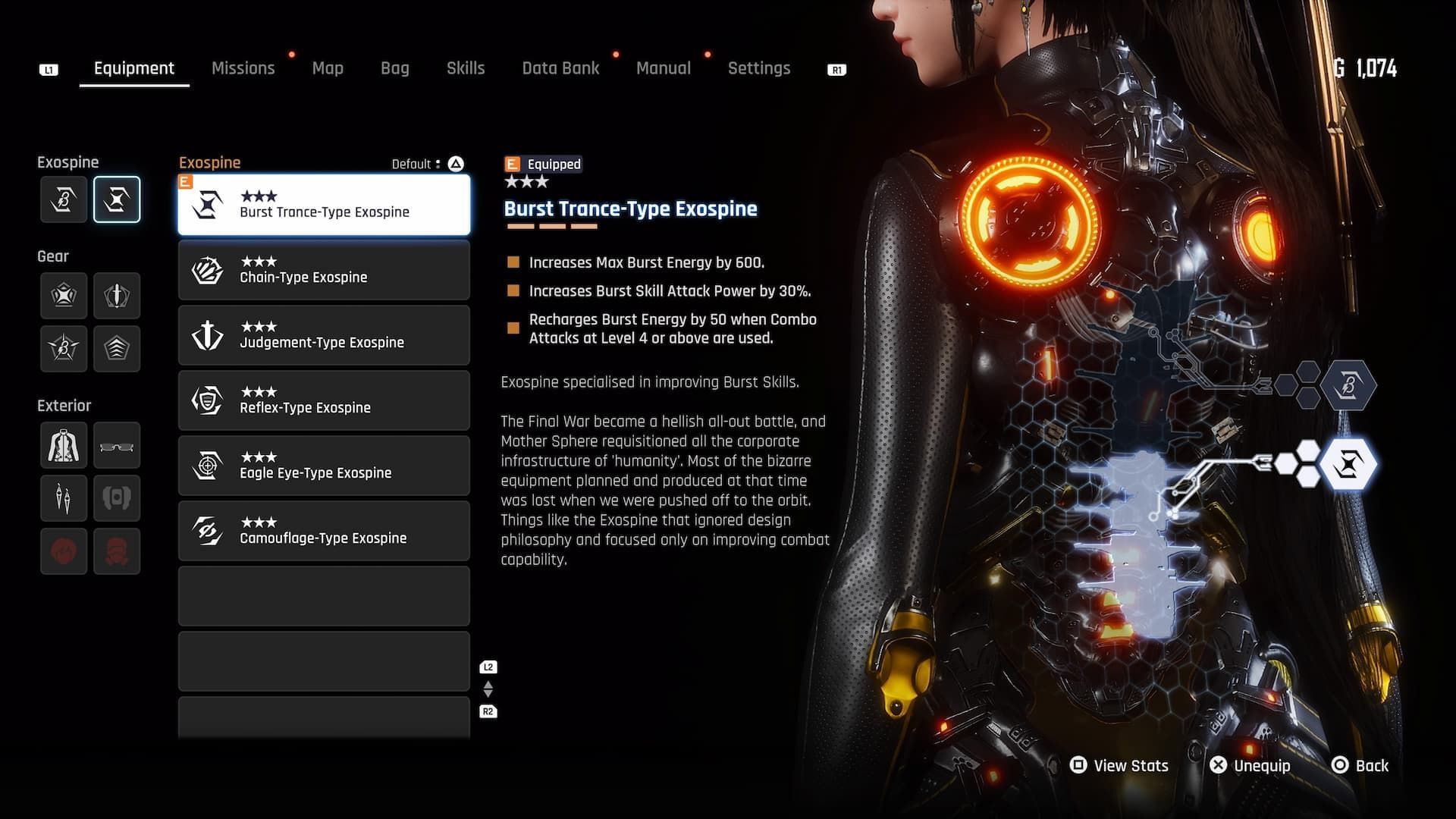Screen dimensions: 1456x819
Task: Click the highlighted lower hexagon Exospine node
Action: (x=1348, y=463)
